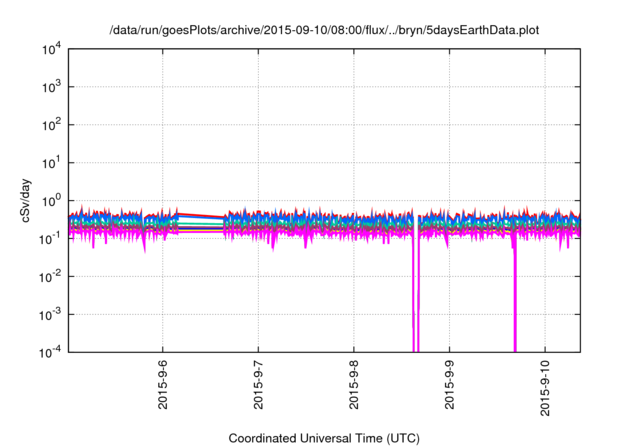
Task: Click the 10^-2 y-axis tick label
Action: click(x=50, y=277)
